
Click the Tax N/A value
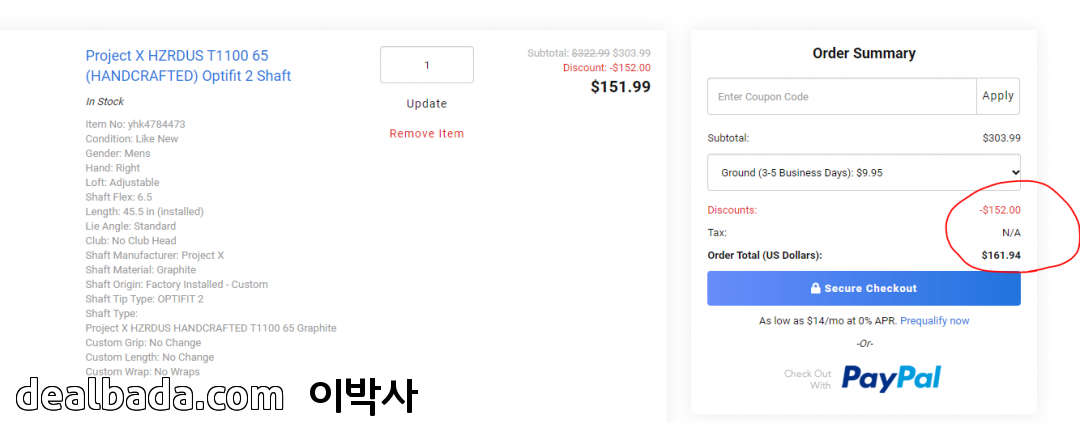pos(1011,233)
